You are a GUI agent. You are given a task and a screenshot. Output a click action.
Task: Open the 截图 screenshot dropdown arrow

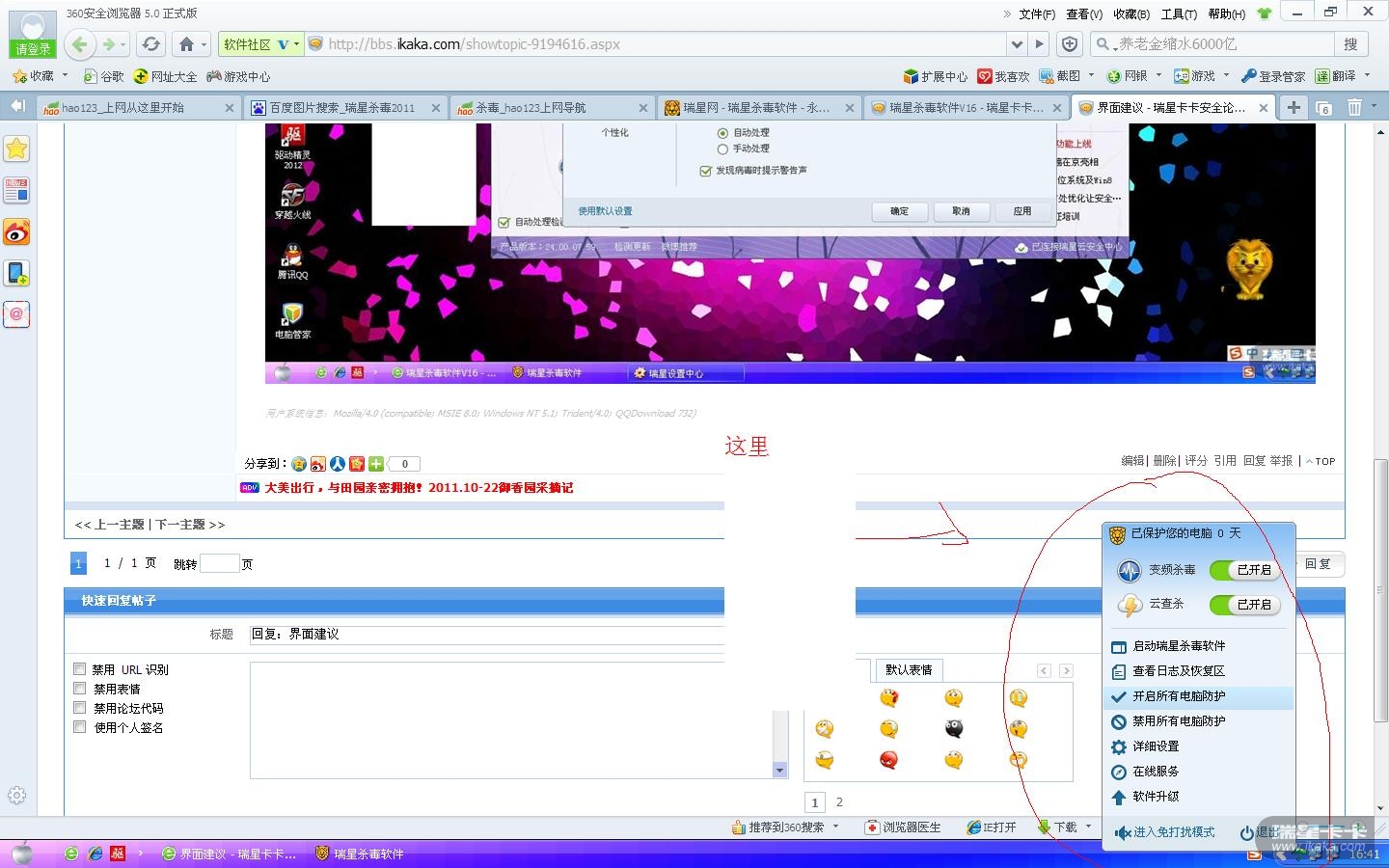point(1091,75)
